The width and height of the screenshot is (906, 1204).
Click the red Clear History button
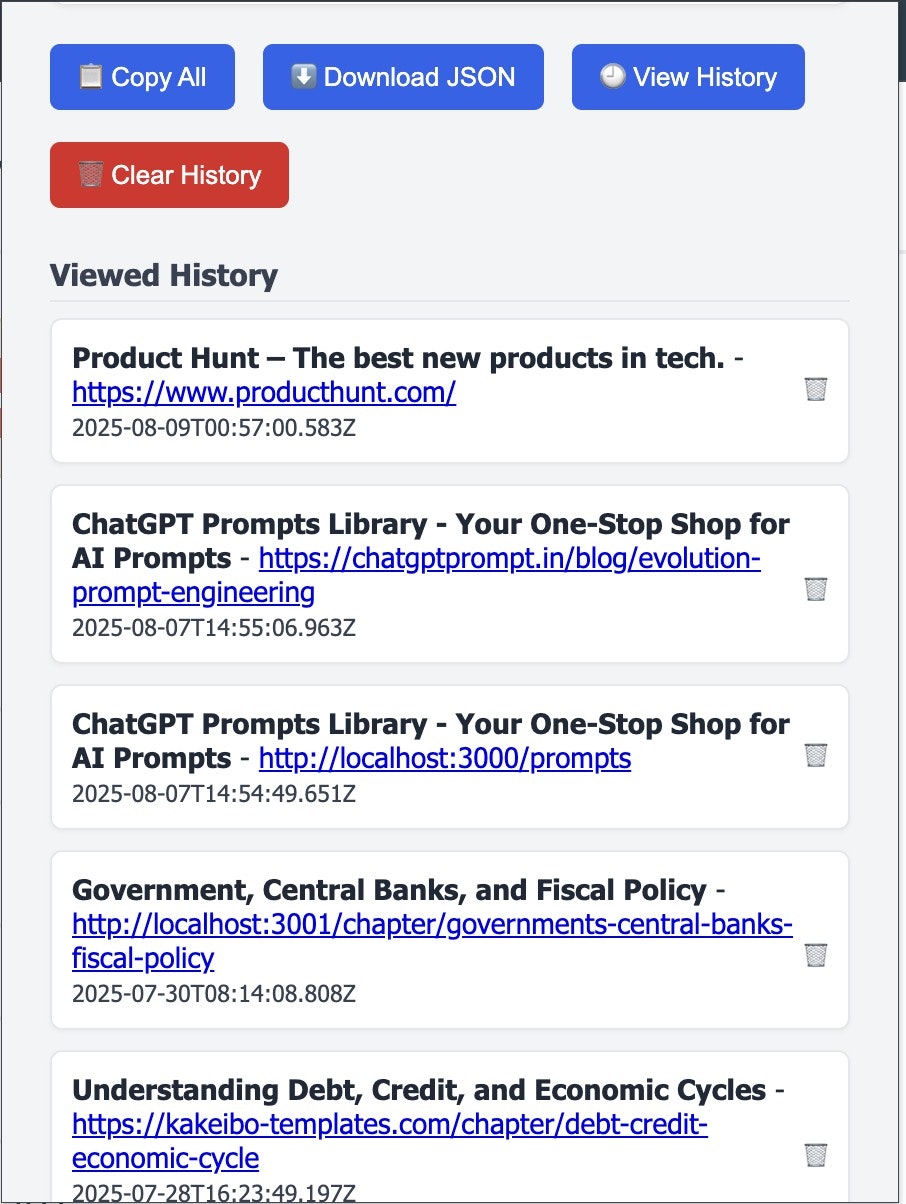[169, 175]
